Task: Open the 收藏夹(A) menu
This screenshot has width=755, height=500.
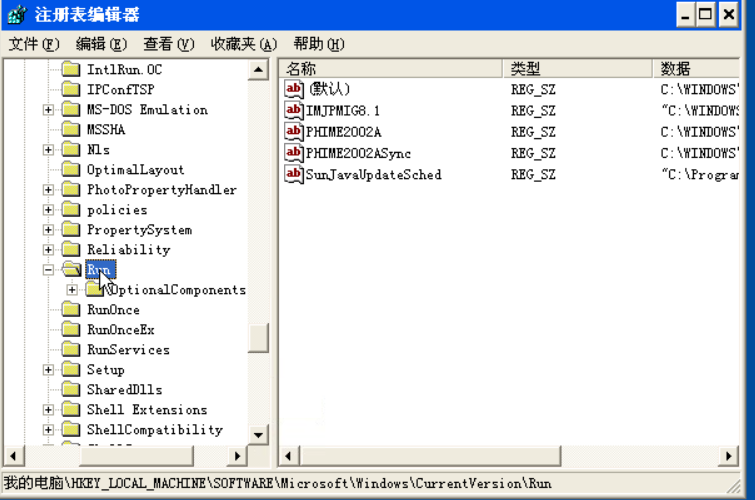Action: pos(244,44)
